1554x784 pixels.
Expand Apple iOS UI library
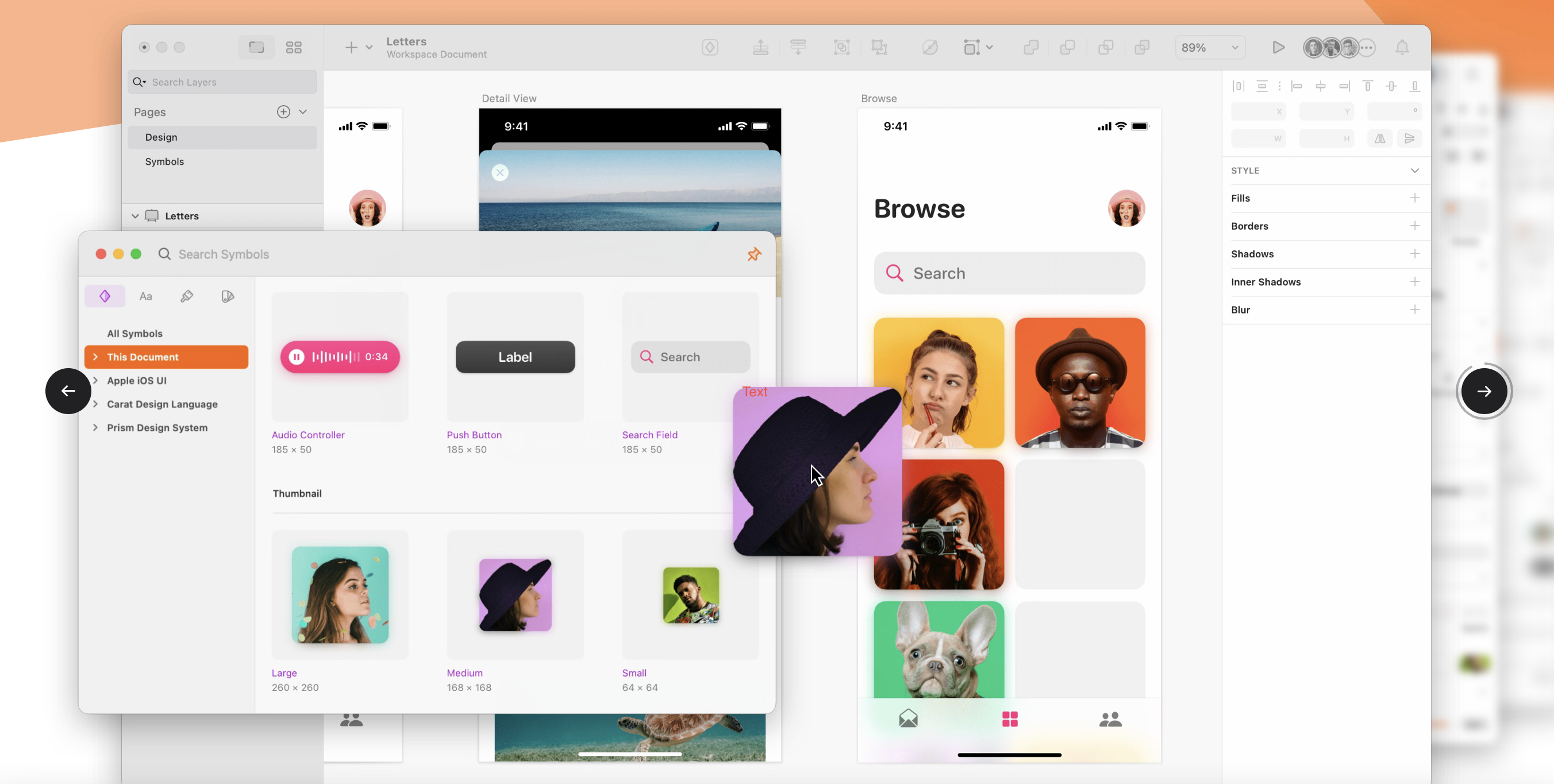(x=95, y=381)
